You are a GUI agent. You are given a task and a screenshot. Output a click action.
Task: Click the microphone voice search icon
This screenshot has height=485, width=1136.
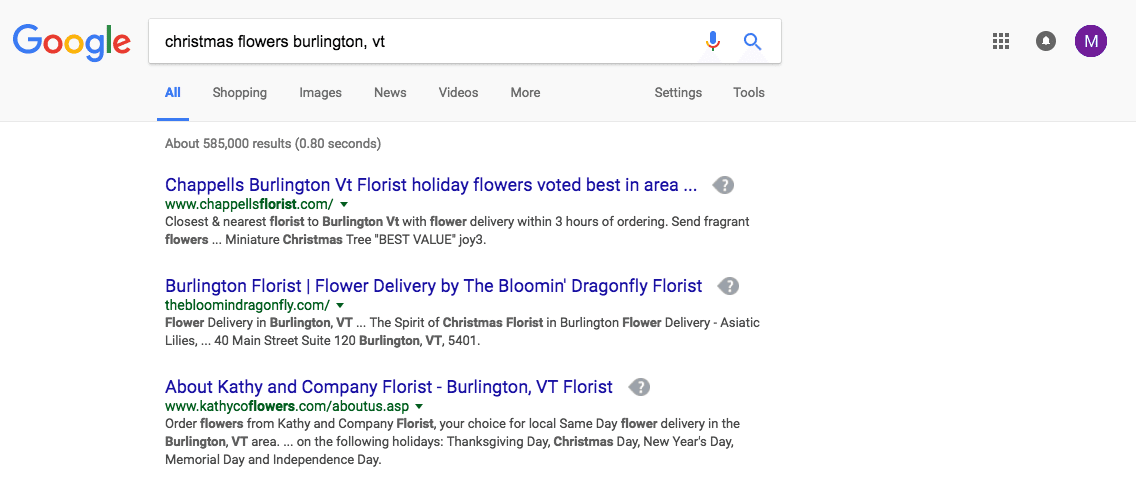[712, 41]
